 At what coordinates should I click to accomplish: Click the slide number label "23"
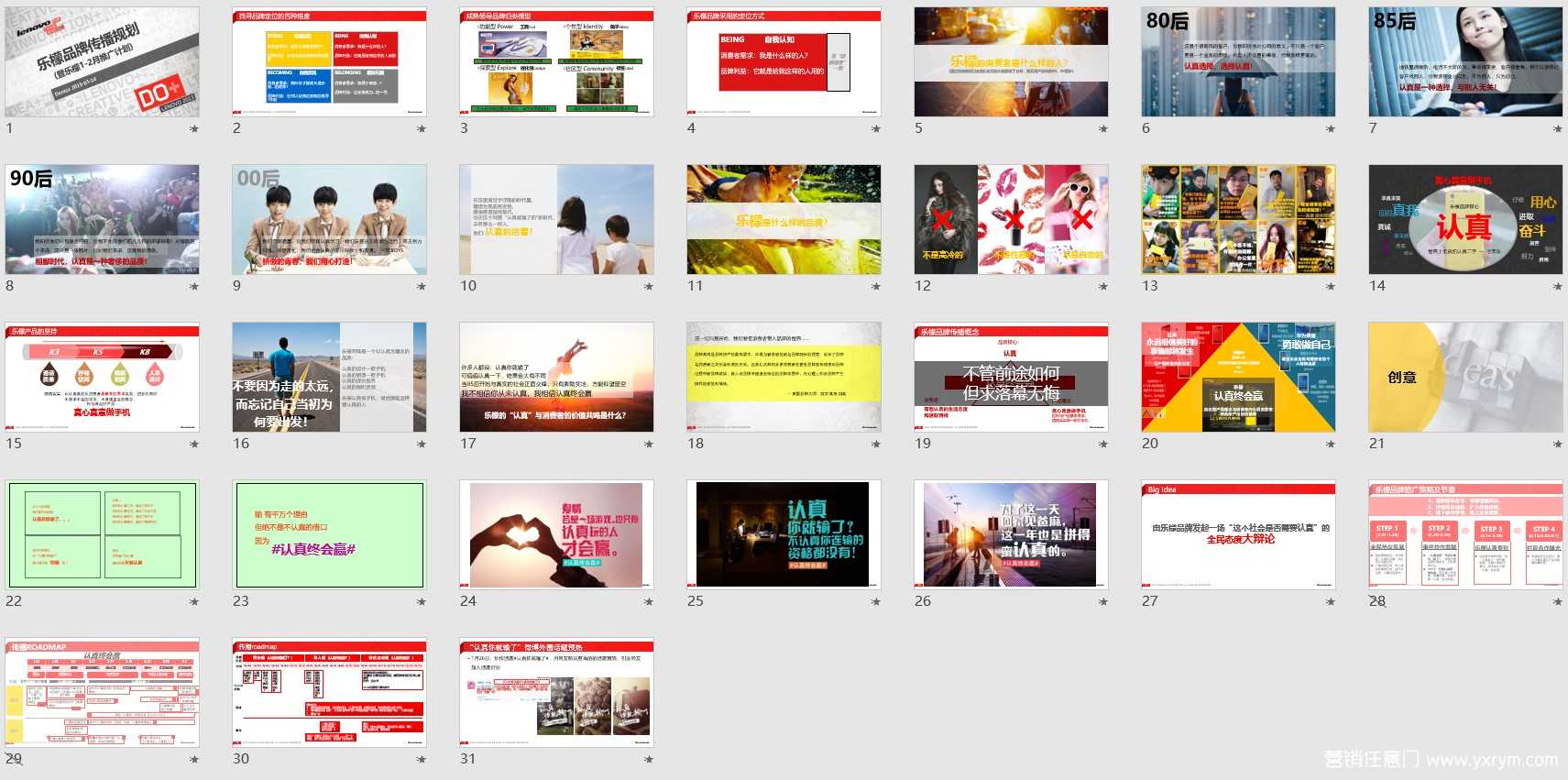241,601
